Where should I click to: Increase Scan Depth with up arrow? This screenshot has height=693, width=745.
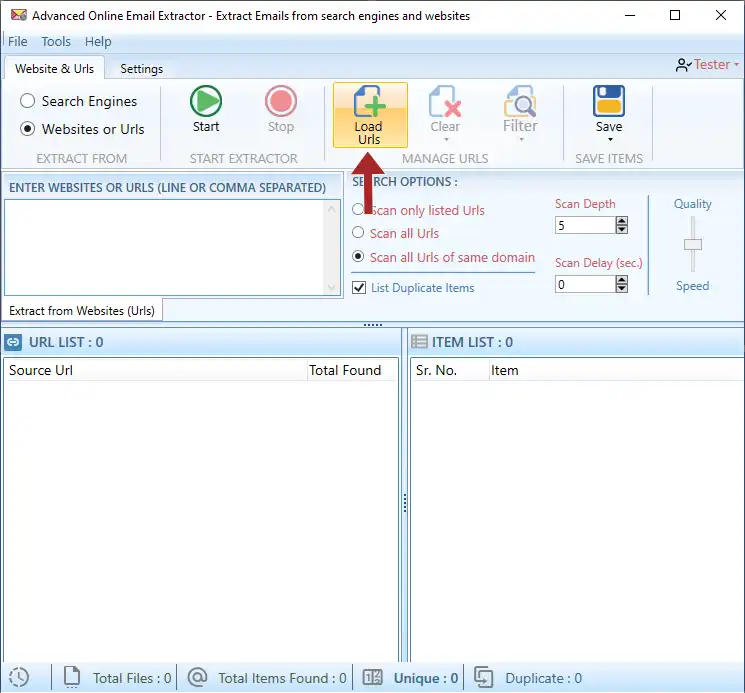[621, 221]
